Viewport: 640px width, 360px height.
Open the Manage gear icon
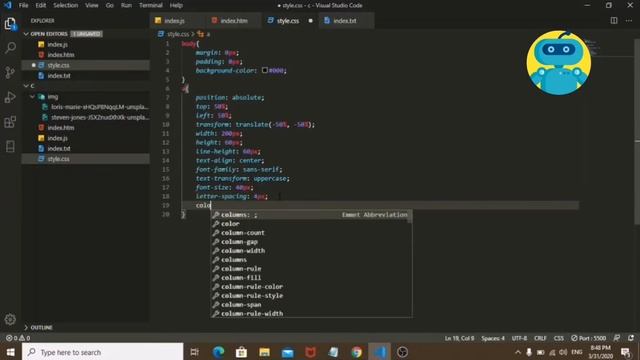point(10,319)
